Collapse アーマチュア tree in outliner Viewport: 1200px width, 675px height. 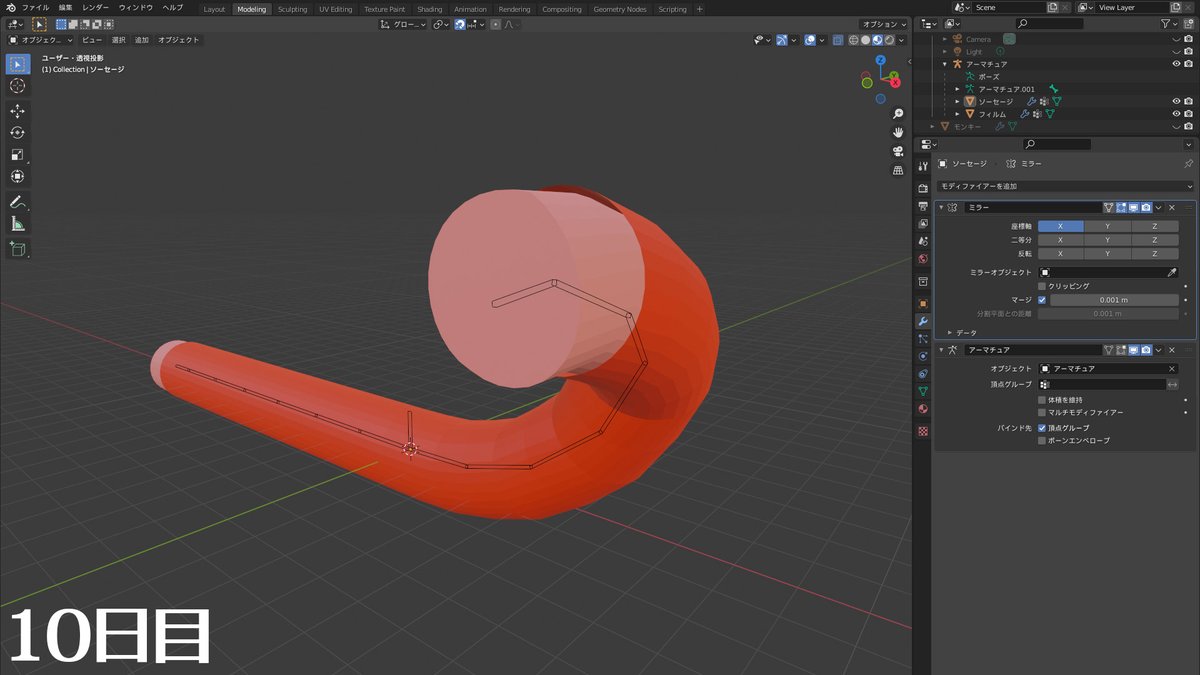click(945, 64)
